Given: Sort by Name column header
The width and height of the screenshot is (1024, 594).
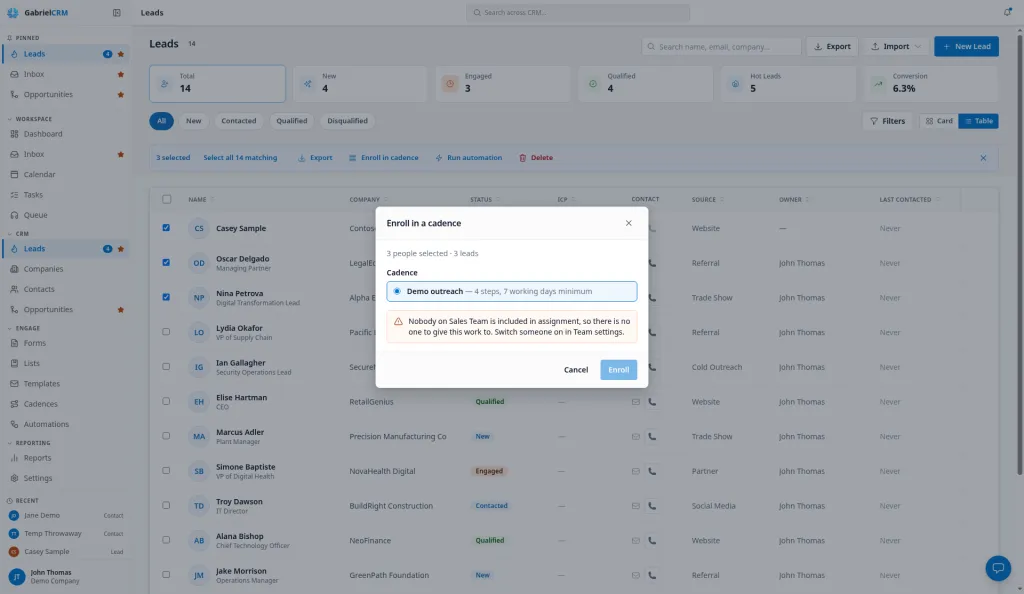Looking at the screenshot, I should point(201,200).
